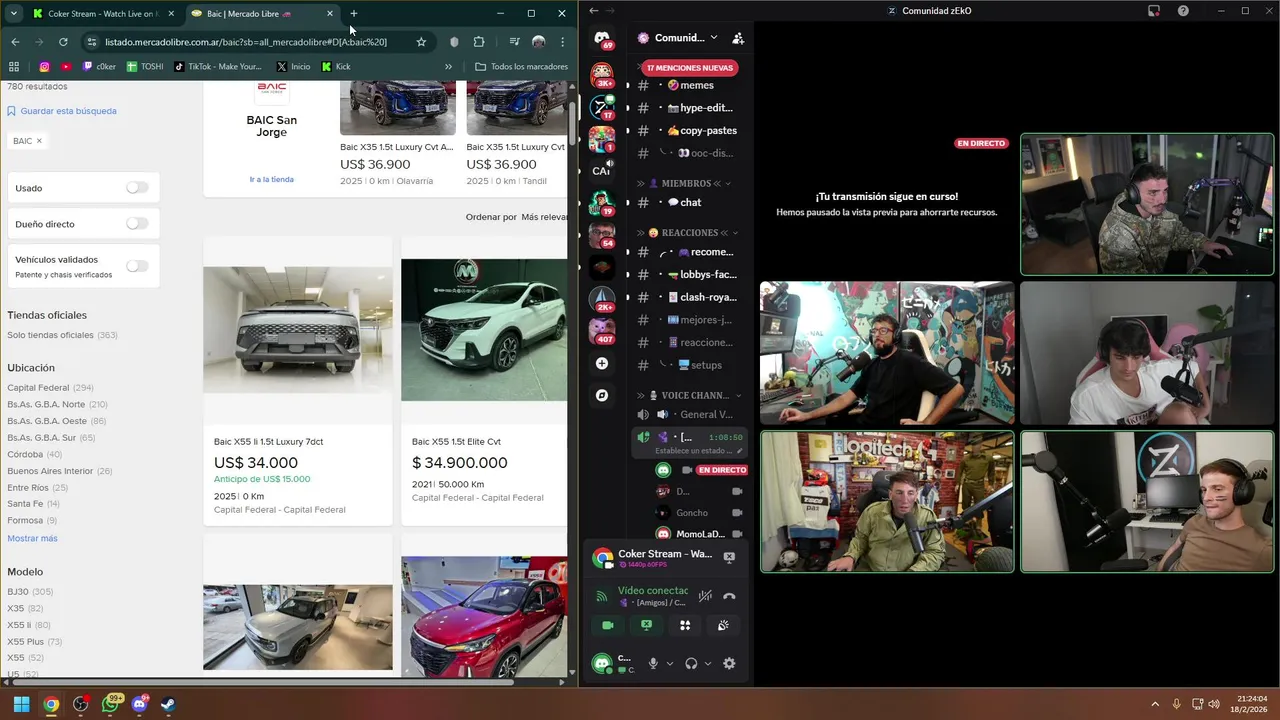The height and width of the screenshot is (720, 1280).
Task: Switch to Coker Stream Chrome tab
Action: [x=101, y=14]
